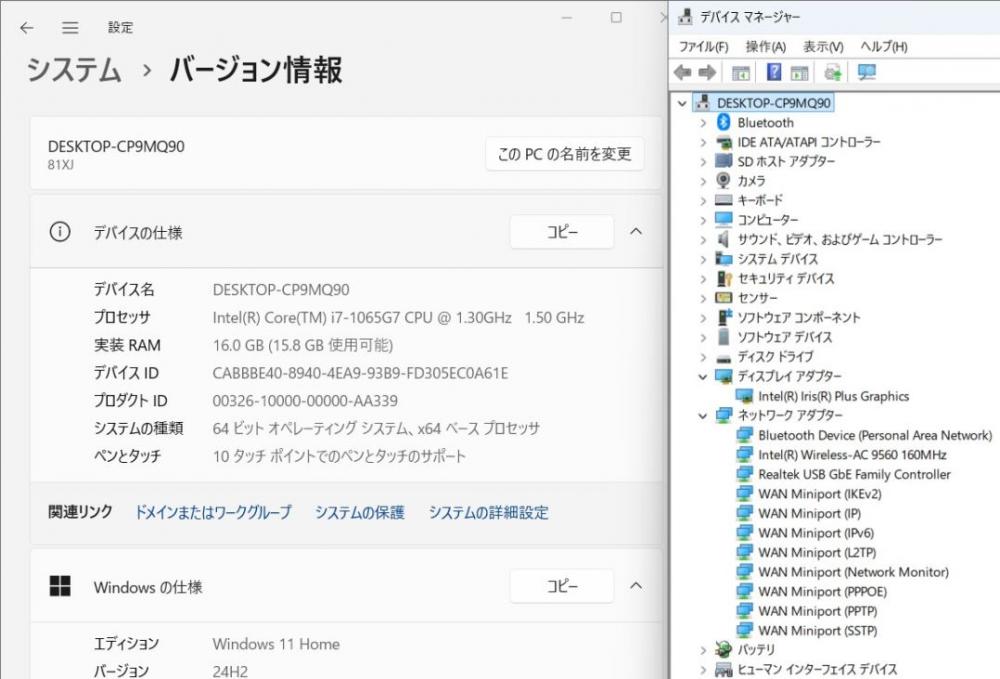The image size is (1000, 679).
Task: Click the サウンド speaker icon in the tree
Action: pyautogui.click(x=723, y=239)
